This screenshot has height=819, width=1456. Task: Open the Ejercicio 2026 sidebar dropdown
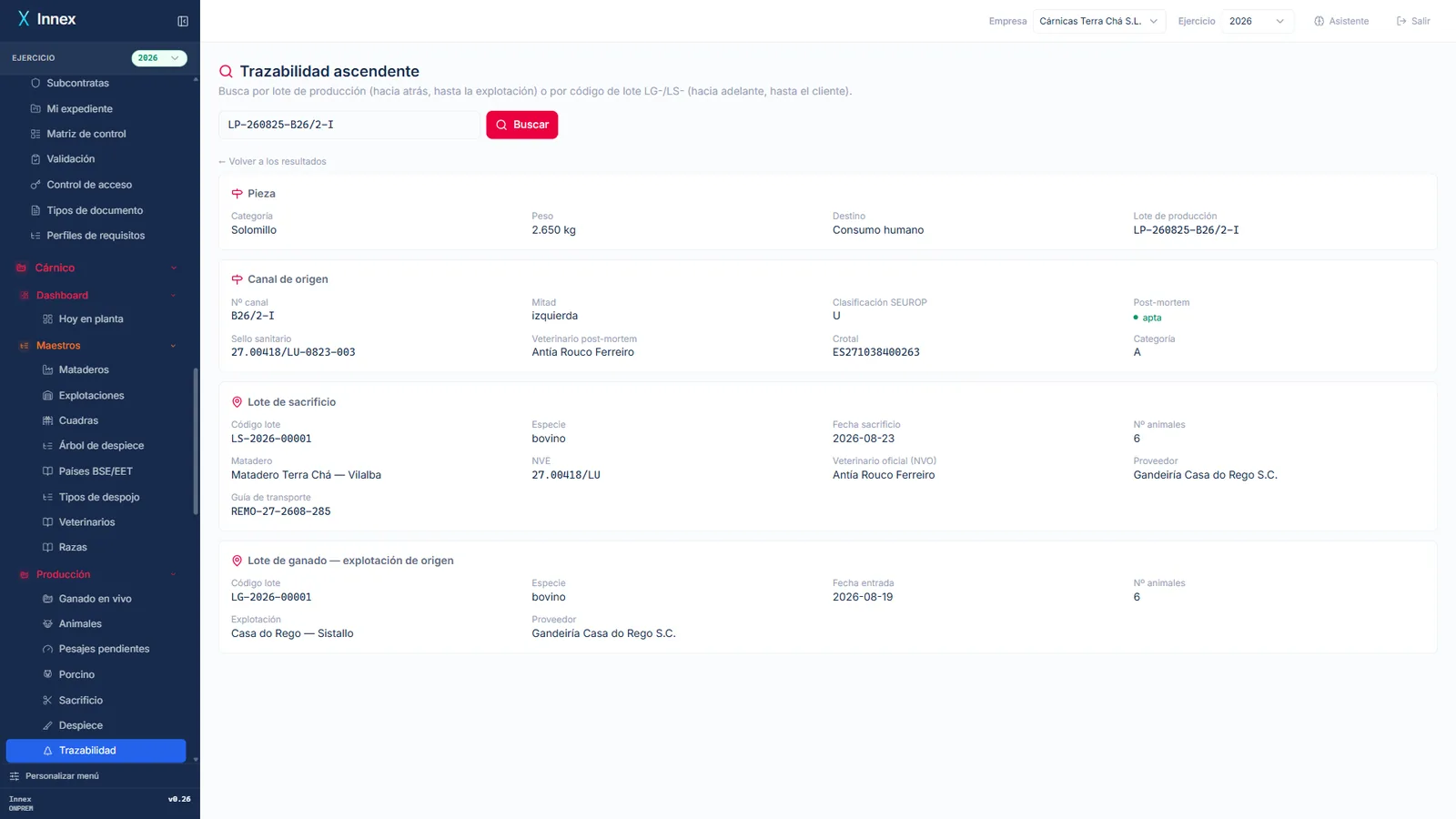click(x=159, y=58)
